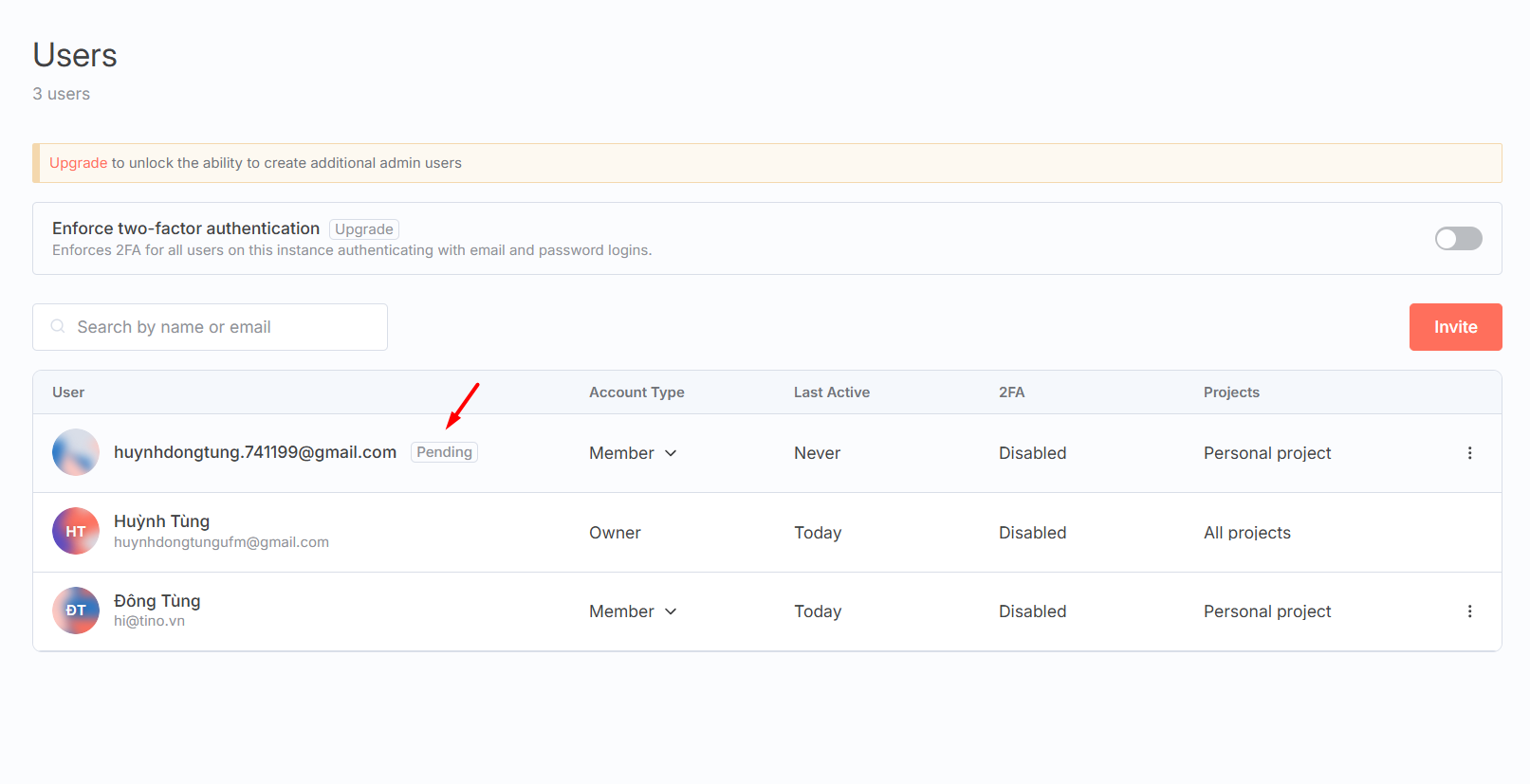The height and width of the screenshot is (784, 1530).
Task: Click the Account Type column header
Action: pyautogui.click(x=636, y=392)
